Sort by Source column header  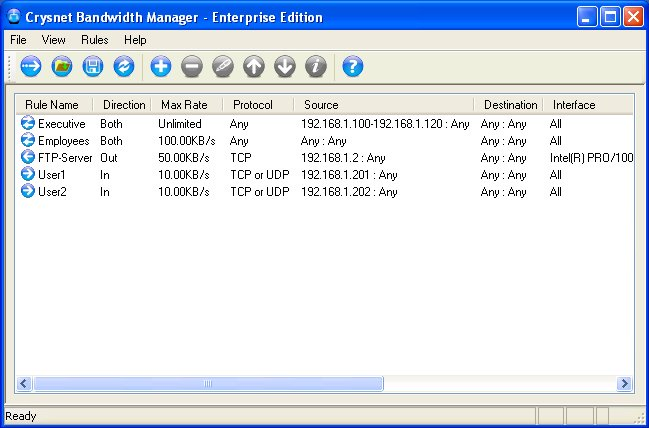(384, 105)
